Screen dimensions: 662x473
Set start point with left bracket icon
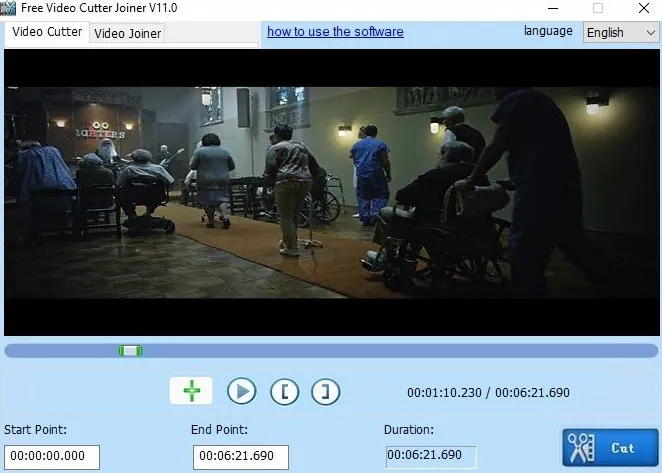point(285,391)
